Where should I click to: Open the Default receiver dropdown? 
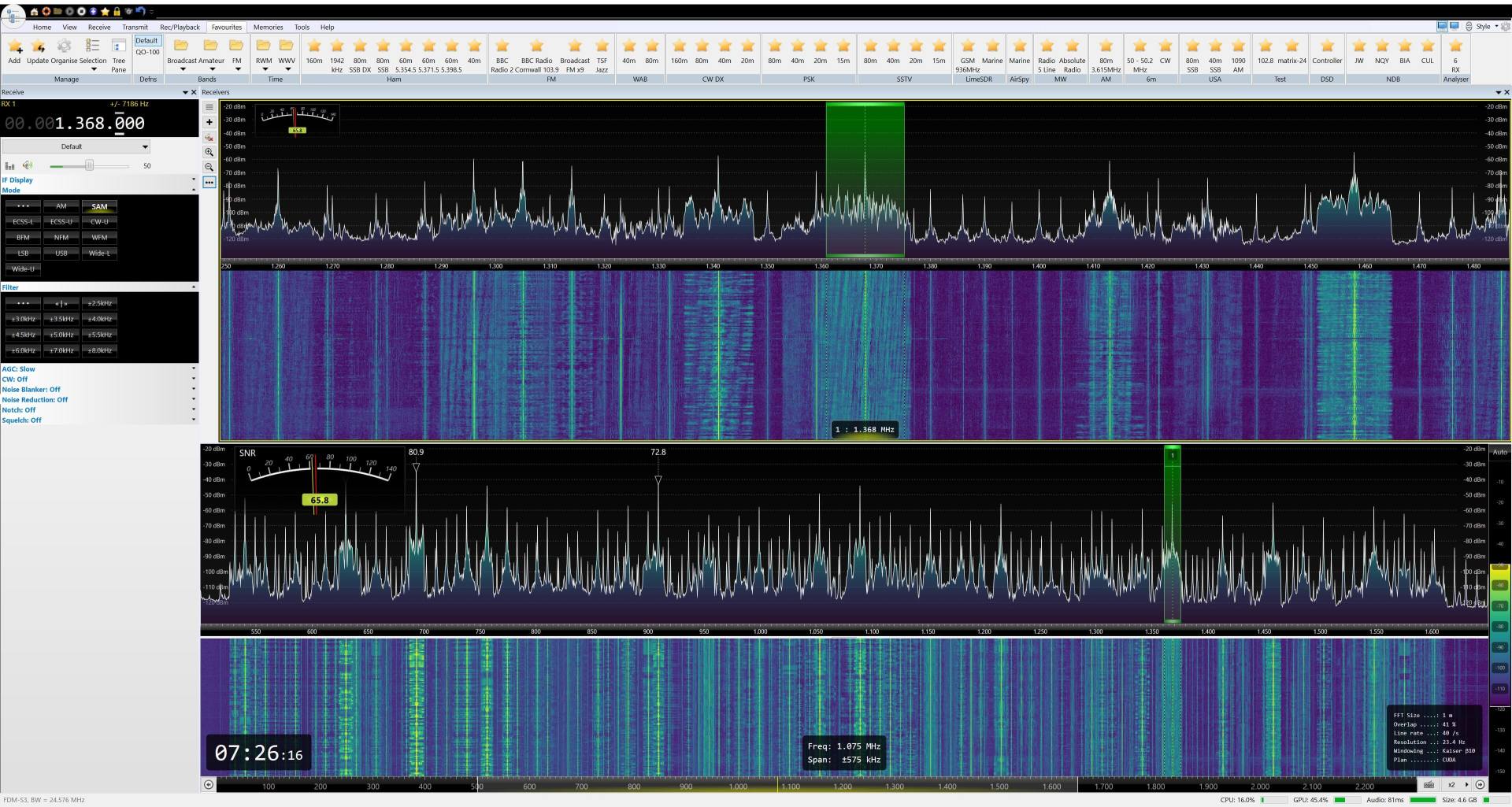pos(76,146)
